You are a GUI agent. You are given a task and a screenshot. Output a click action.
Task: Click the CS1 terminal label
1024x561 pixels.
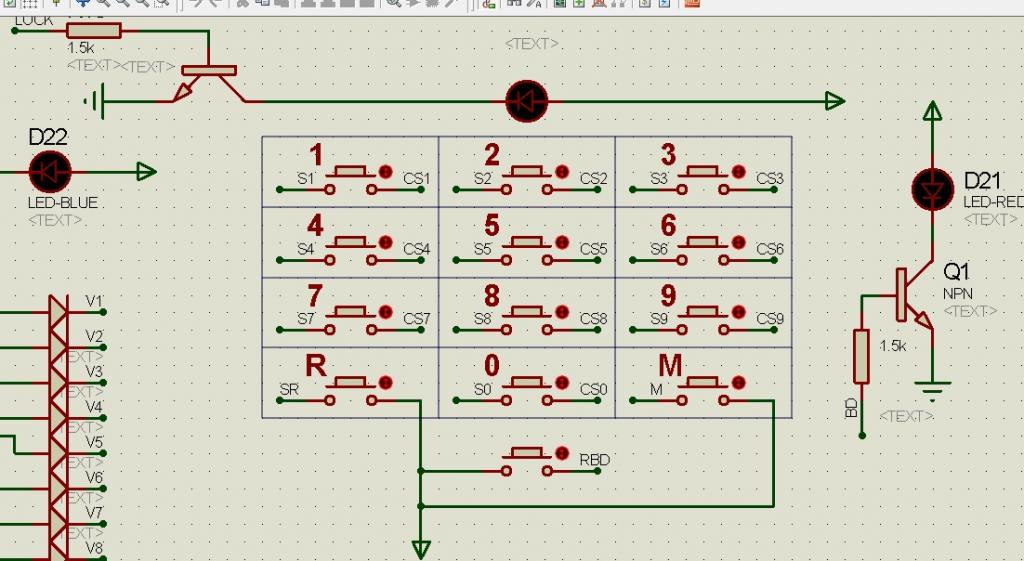click(417, 178)
